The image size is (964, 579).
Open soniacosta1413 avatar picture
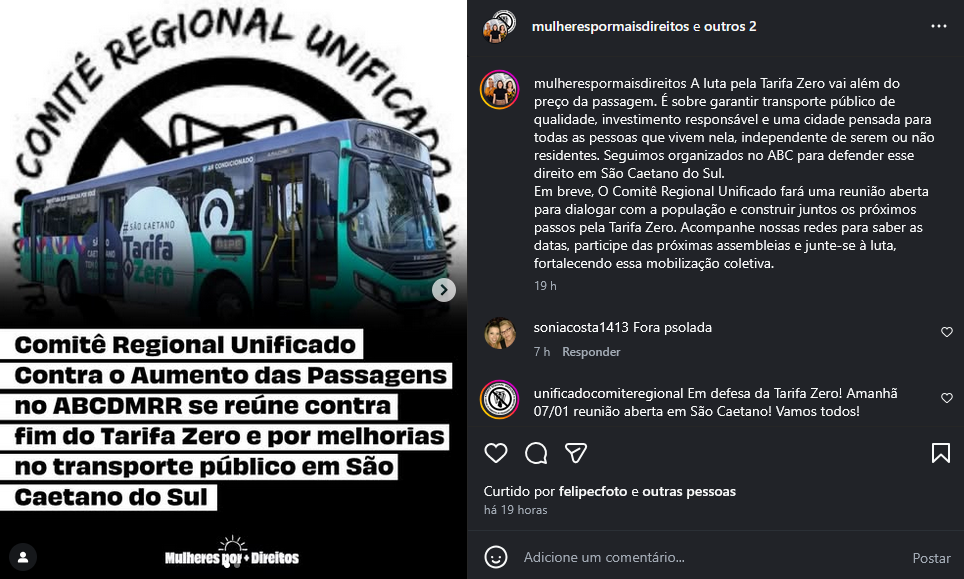coord(500,333)
